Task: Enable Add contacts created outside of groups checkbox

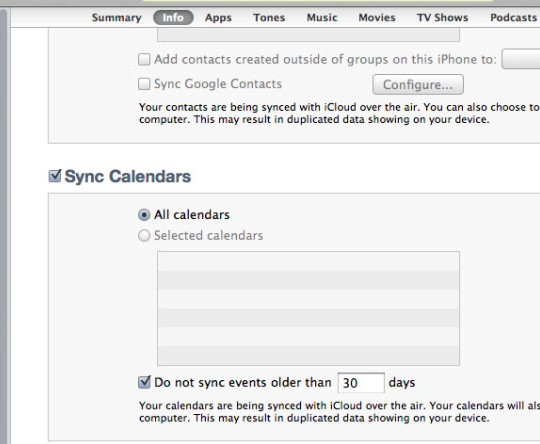Action: click(x=144, y=59)
